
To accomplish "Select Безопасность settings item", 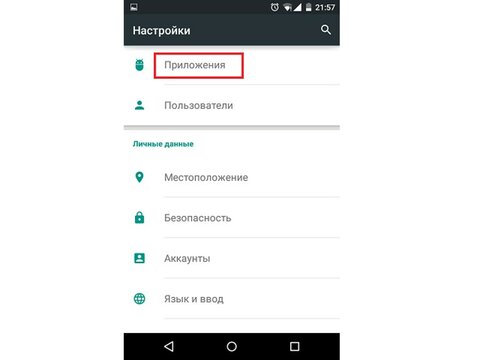I will 232,218.
